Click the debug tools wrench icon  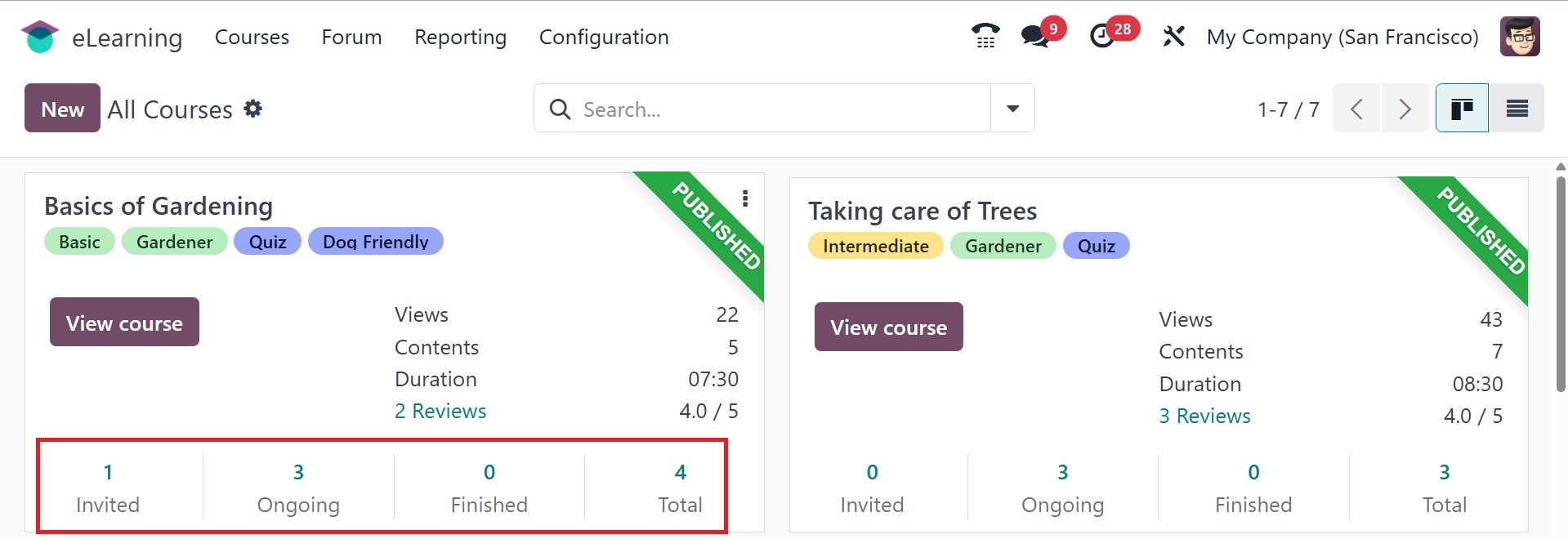coord(1173,37)
